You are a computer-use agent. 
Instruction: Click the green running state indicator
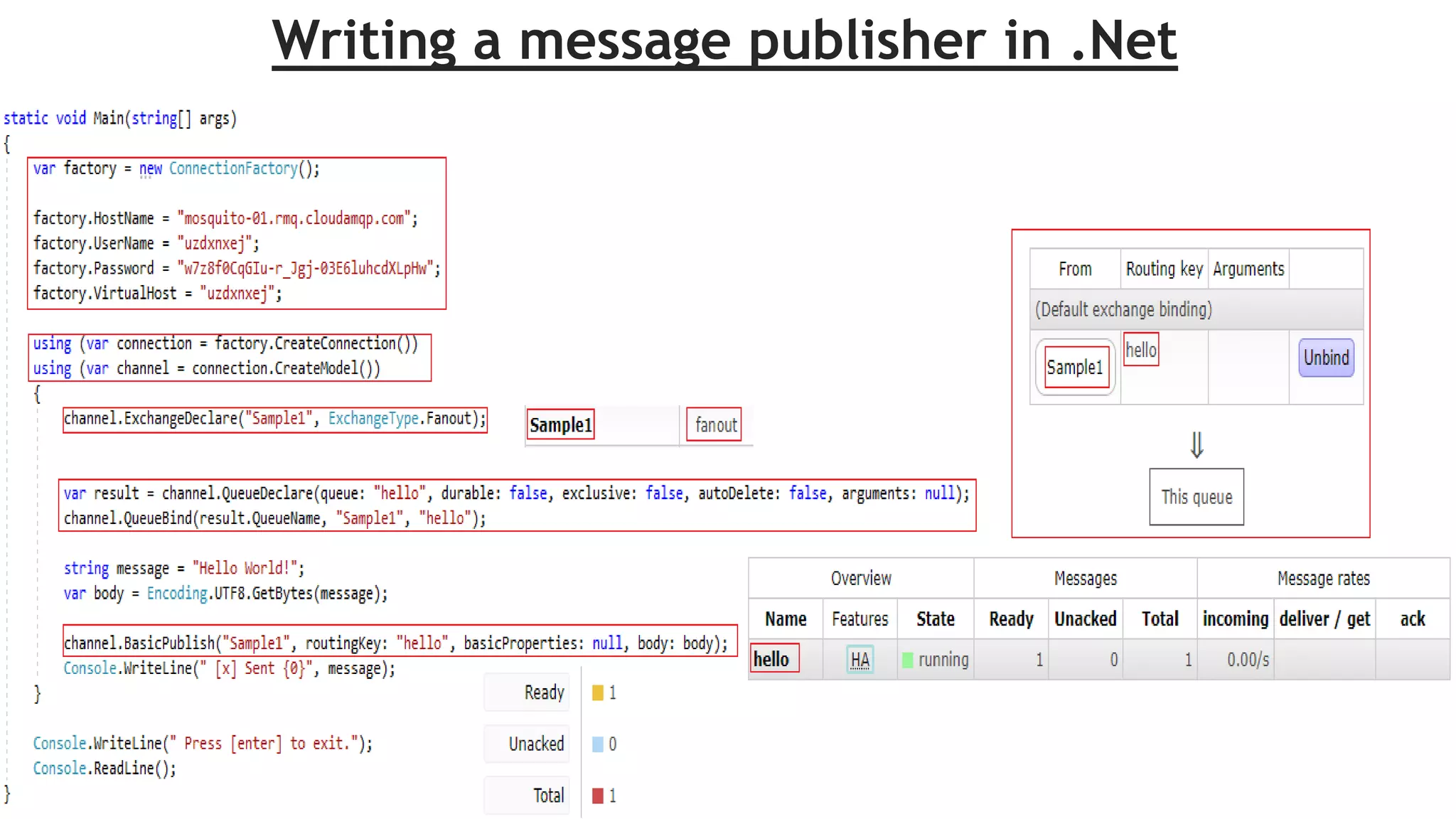(908, 660)
